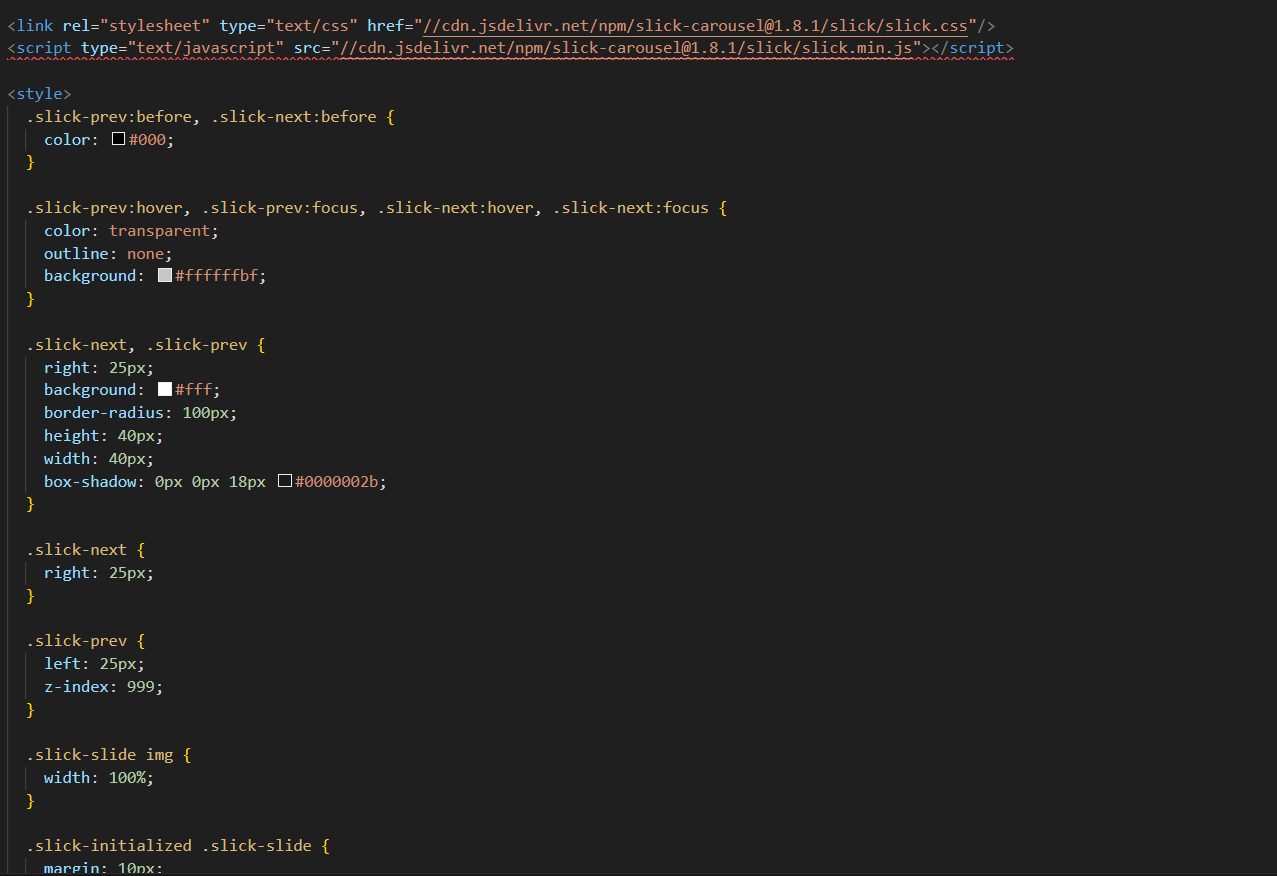Open color picker for #ffffffbf background
The width and height of the screenshot is (1277, 876).
coord(165,276)
